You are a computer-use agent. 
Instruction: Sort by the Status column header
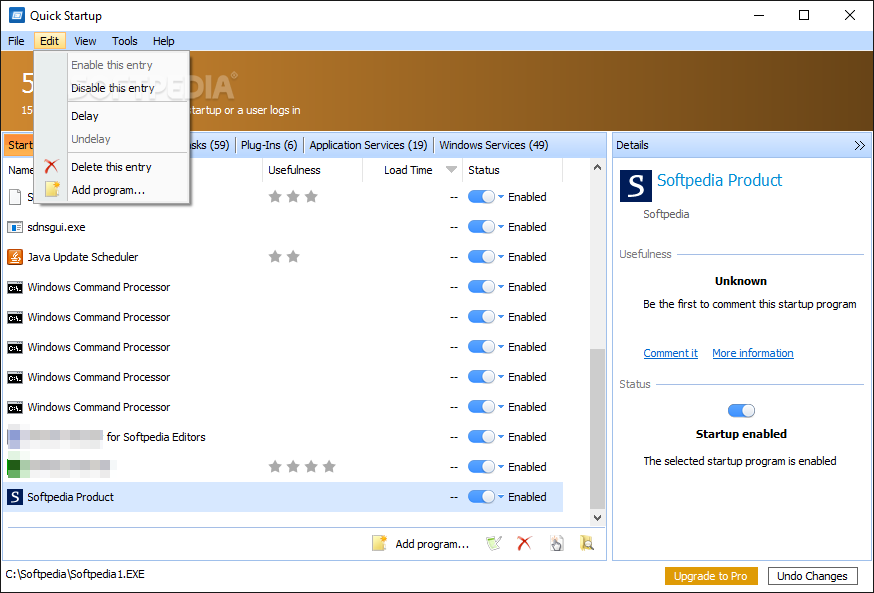(x=512, y=170)
